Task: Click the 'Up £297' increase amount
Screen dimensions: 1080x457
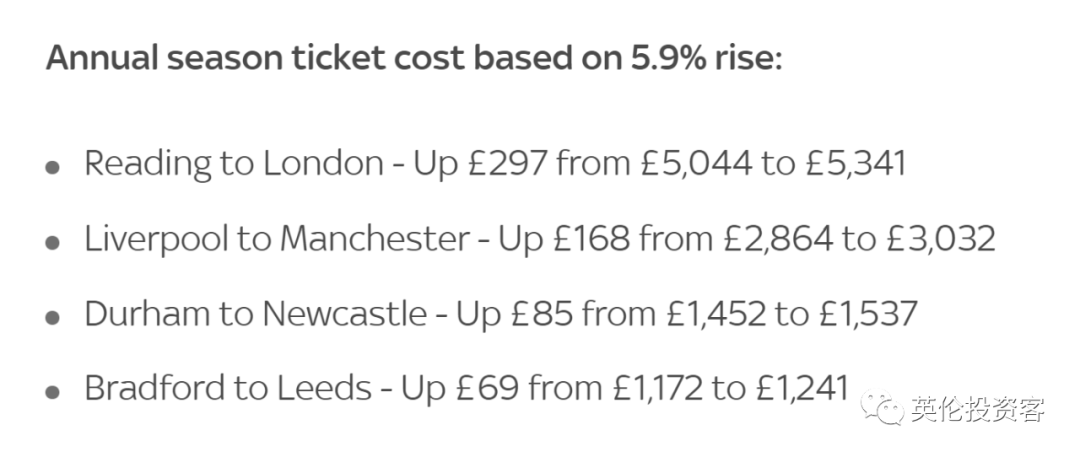Action: (480, 165)
